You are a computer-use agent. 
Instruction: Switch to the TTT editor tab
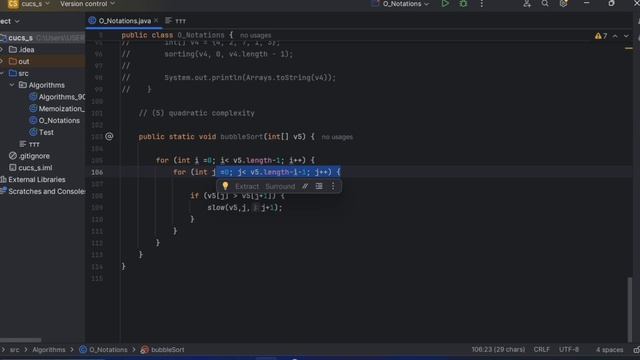[176, 21]
